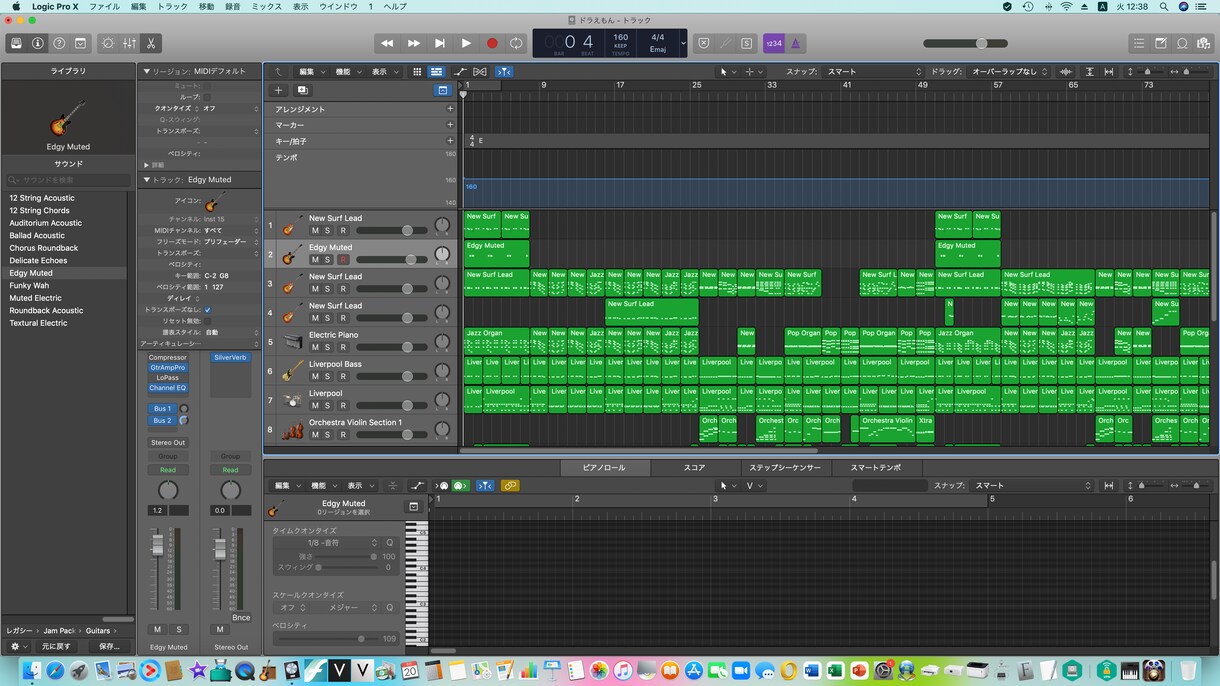Click the red Record button
Viewport: 1220px width, 686px height.
[x=491, y=43]
